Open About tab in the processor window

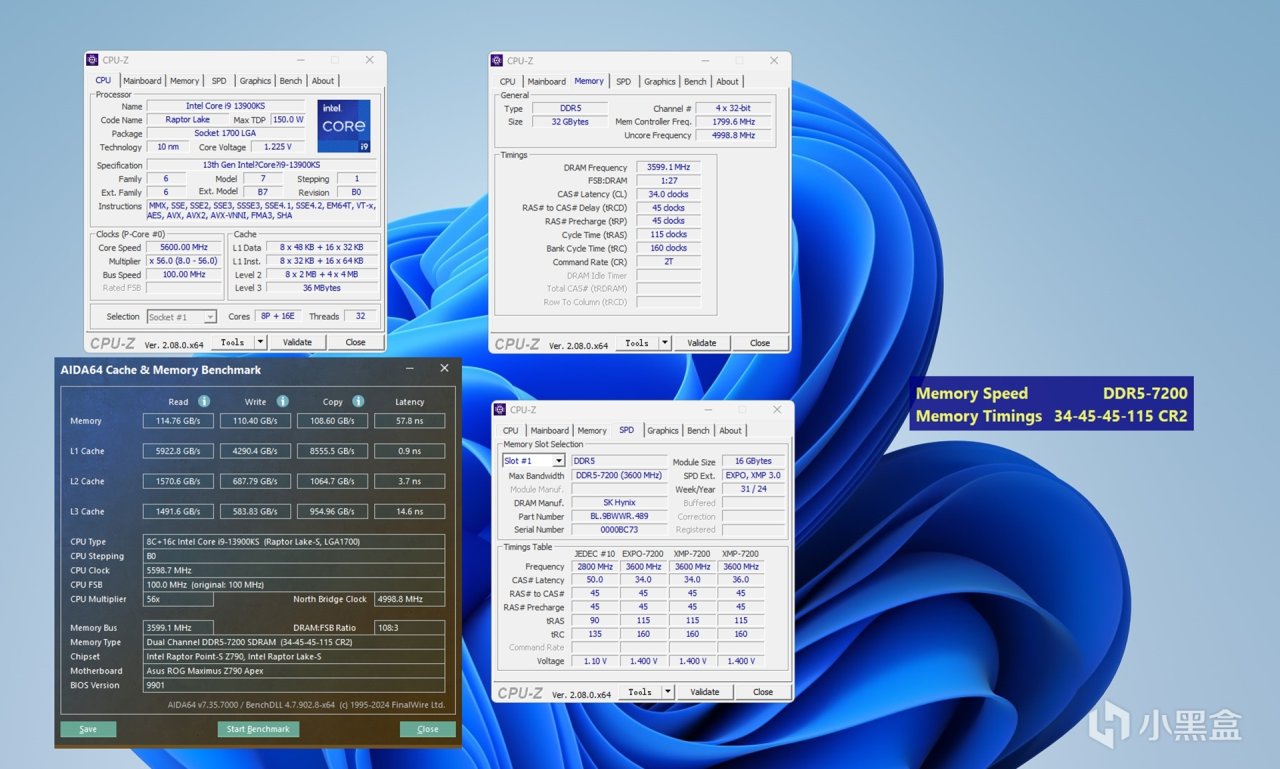tap(323, 81)
